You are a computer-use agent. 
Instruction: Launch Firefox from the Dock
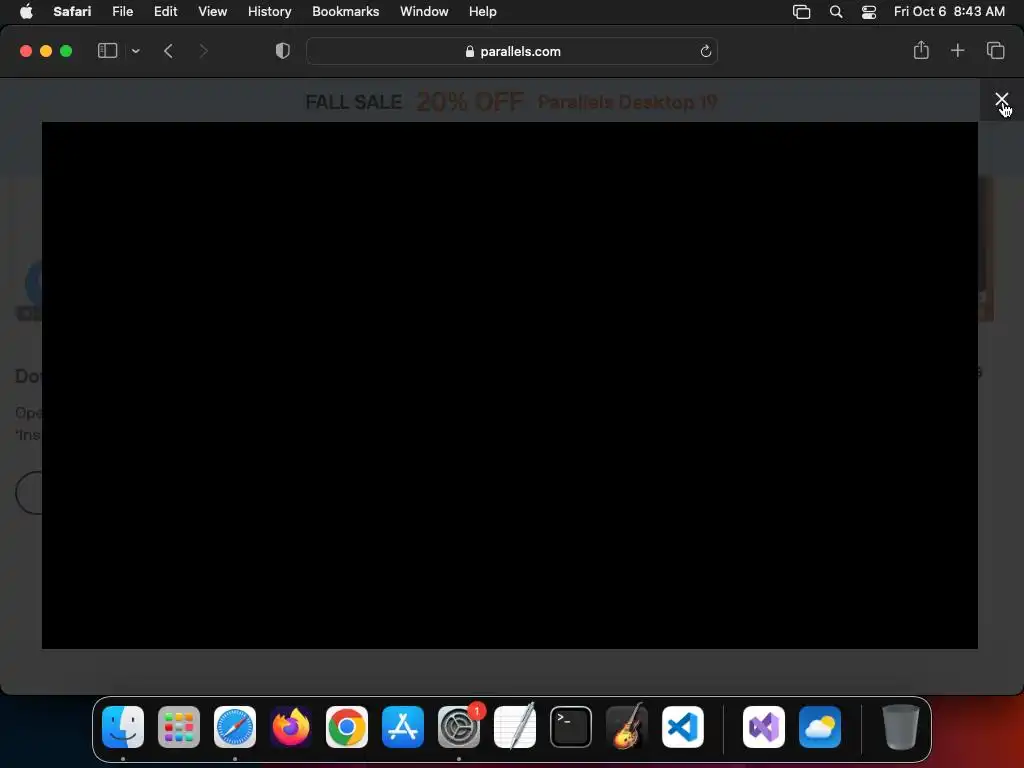pos(291,727)
